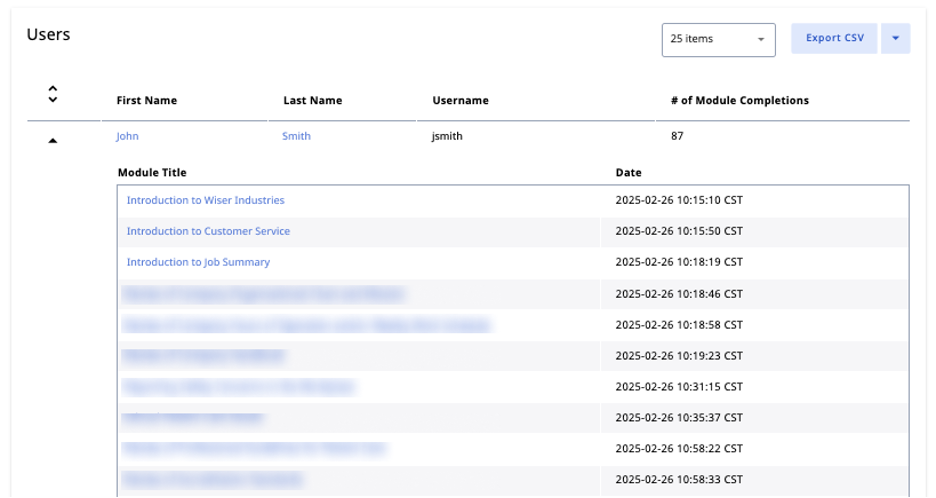This screenshot has width=936, height=498.
Task: Open the arrow menu beside Export CSV
Action: (895, 38)
